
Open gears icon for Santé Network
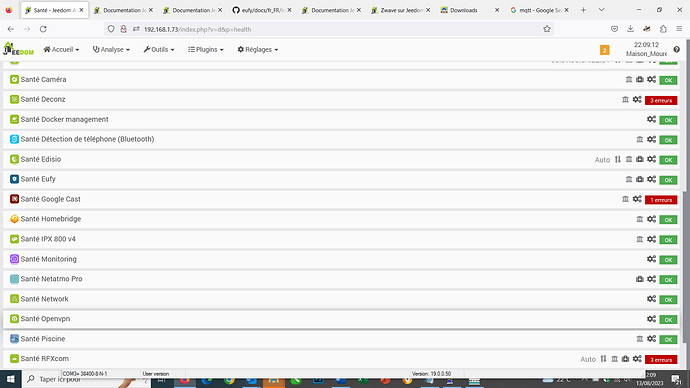[x=651, y=299]
